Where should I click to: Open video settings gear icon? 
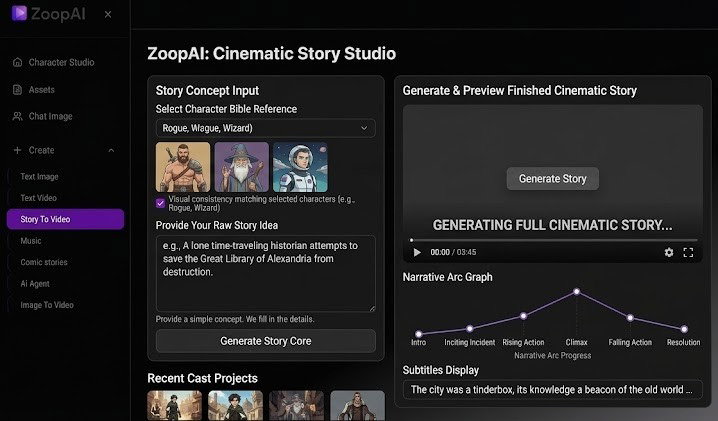[669, 252]
